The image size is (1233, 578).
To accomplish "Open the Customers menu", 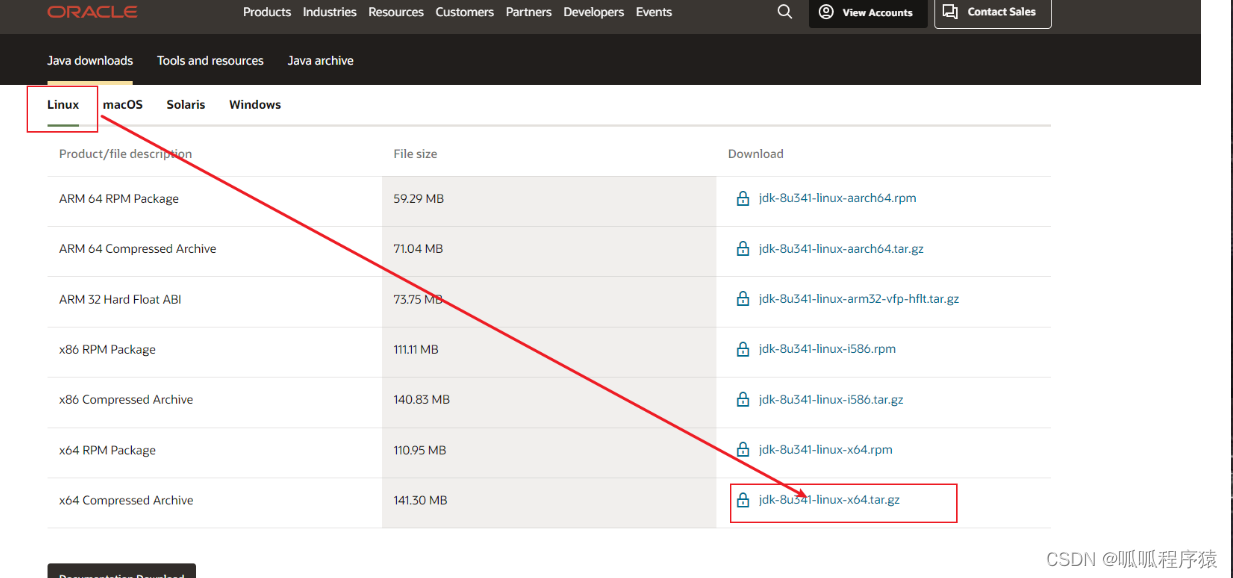I will pos(465,12).
